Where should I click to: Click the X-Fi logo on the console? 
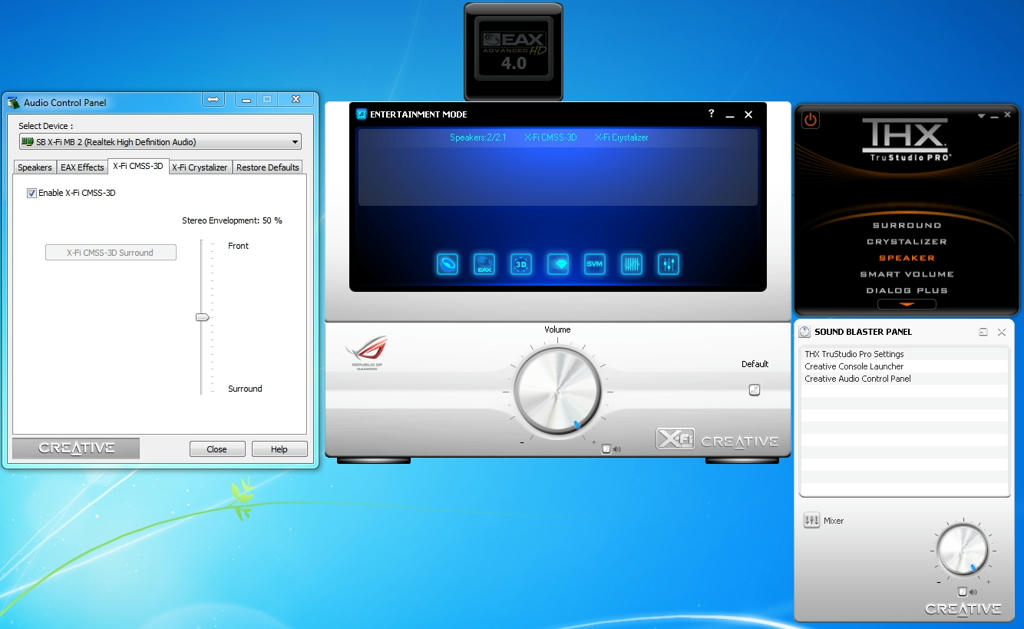coord(675,439)
